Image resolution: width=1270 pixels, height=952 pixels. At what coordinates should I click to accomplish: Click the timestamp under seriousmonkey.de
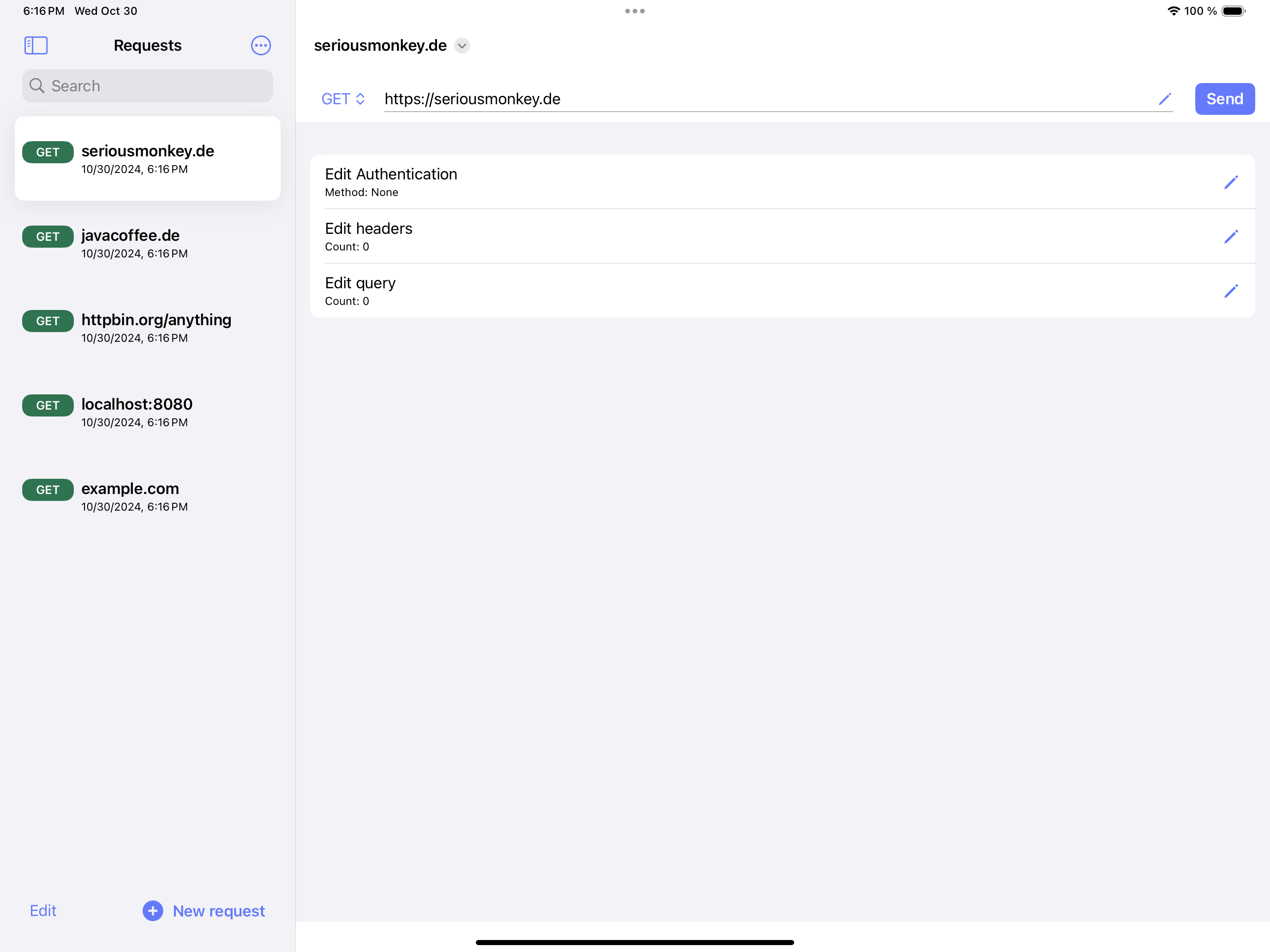134,169
